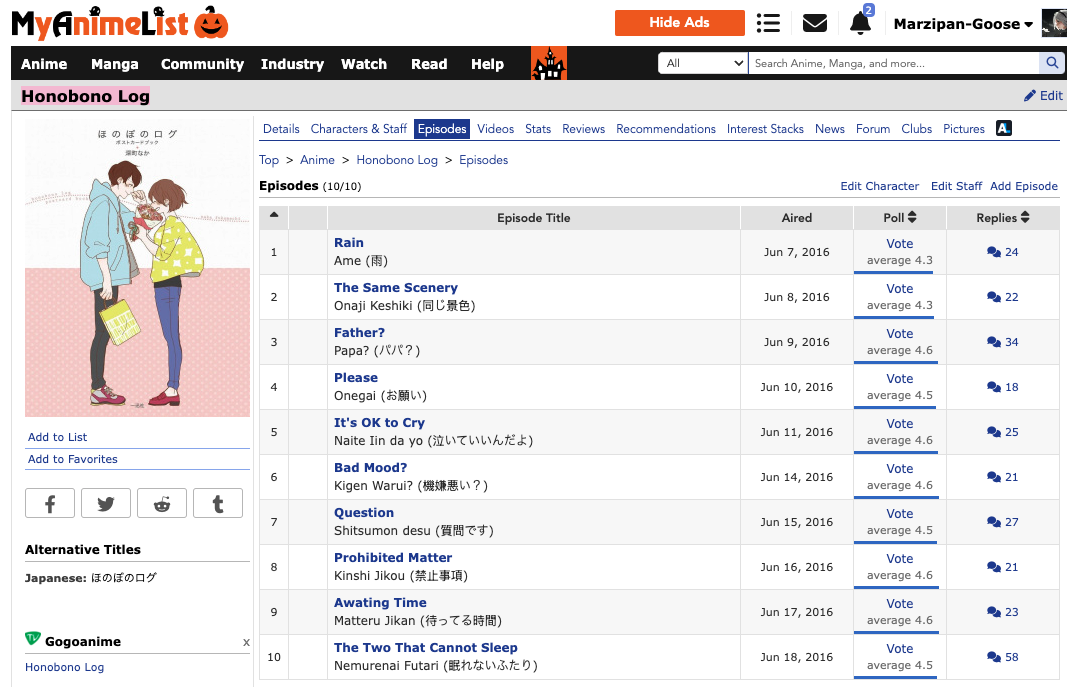1067x687 pixels.
Task: Share page on Facebook
Action: point(50,504)
